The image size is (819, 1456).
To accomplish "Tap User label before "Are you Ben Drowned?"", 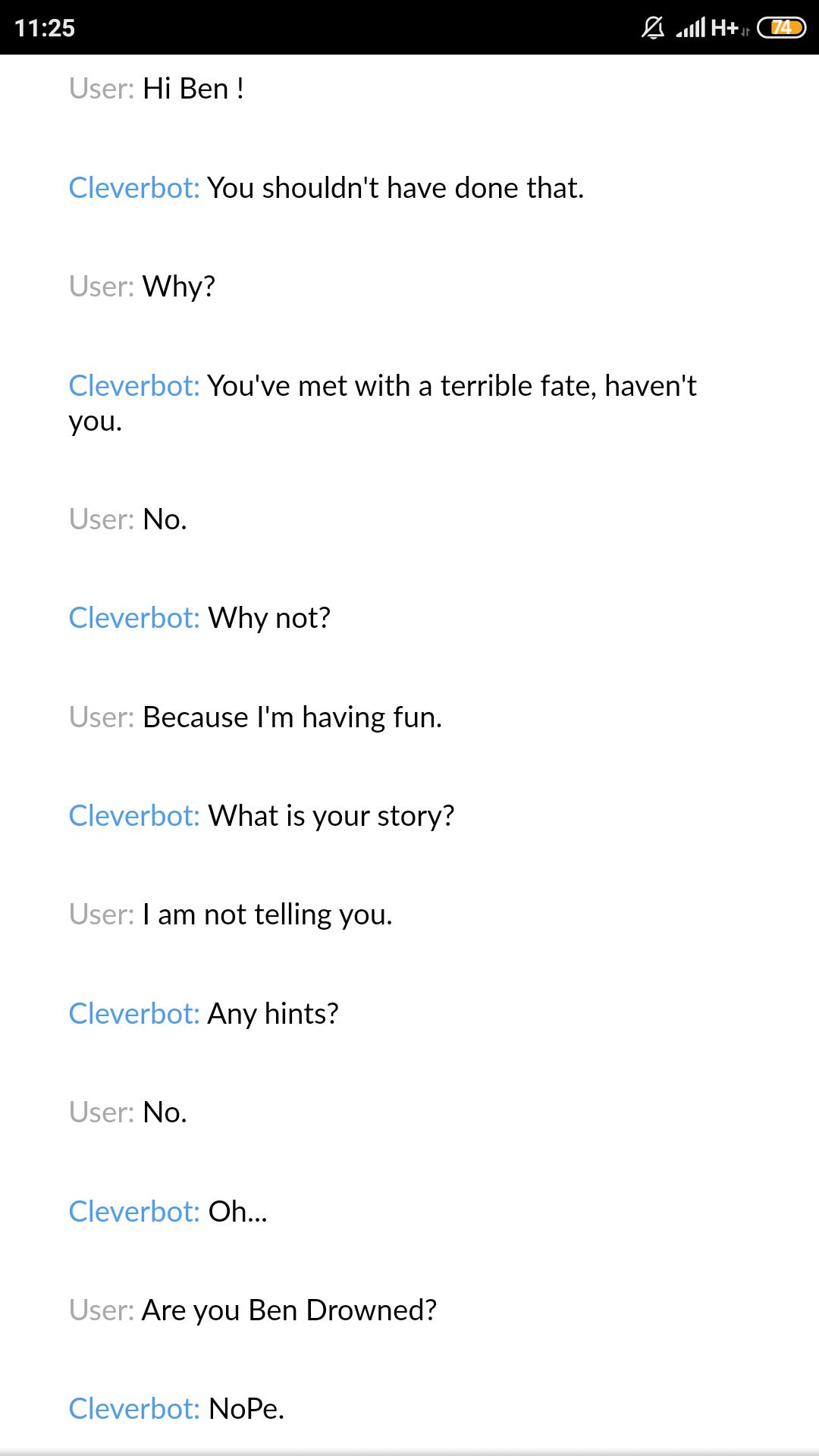I will point(101,1310).
